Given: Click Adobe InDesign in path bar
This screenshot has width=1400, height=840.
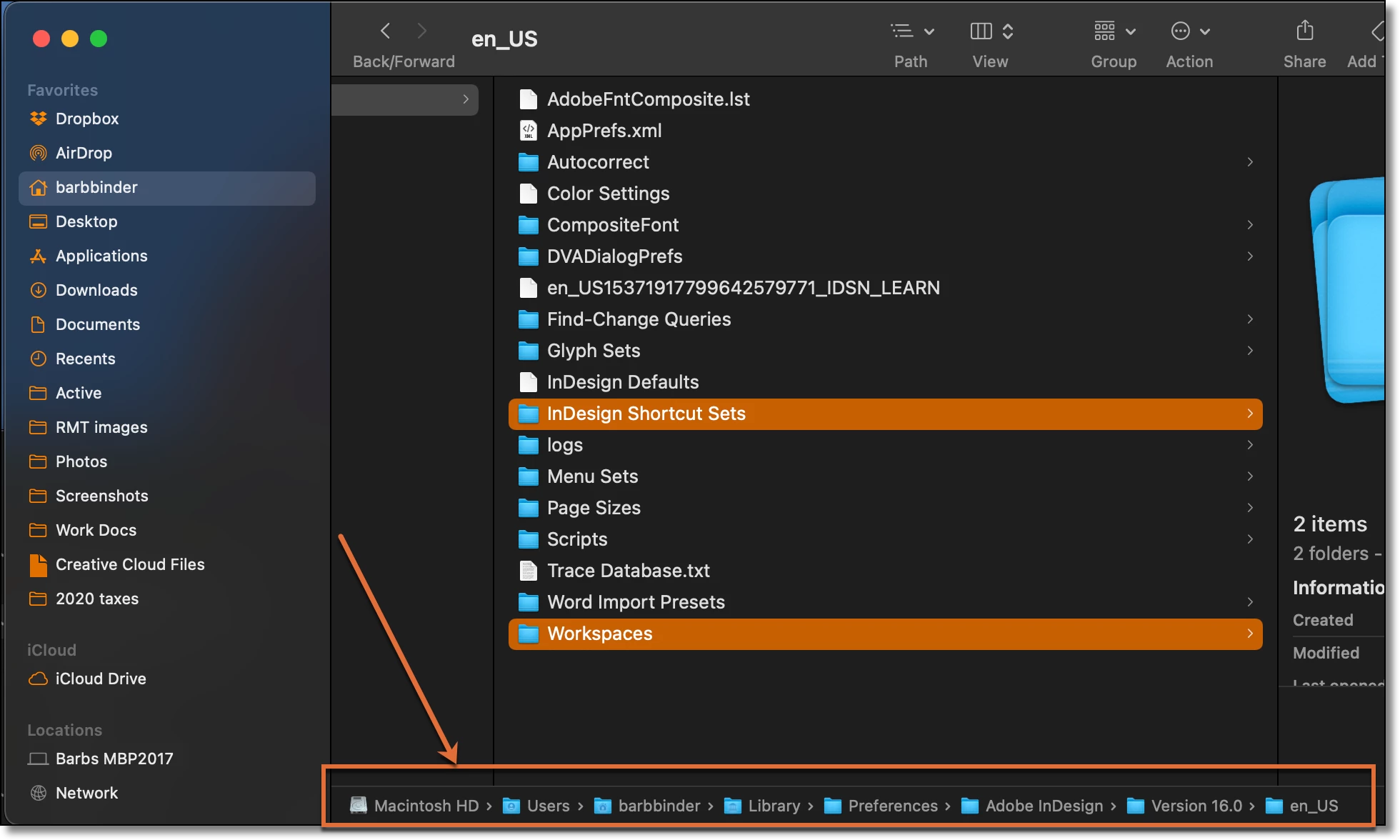Looking at the screenshot, I should click(x=1043, y=806).
